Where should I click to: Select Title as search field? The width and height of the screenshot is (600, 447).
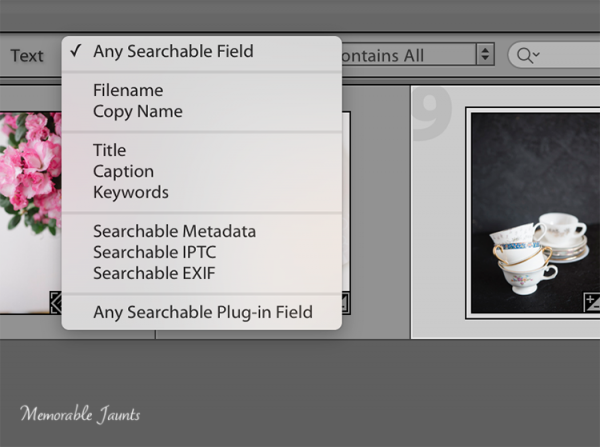point(110,150)
